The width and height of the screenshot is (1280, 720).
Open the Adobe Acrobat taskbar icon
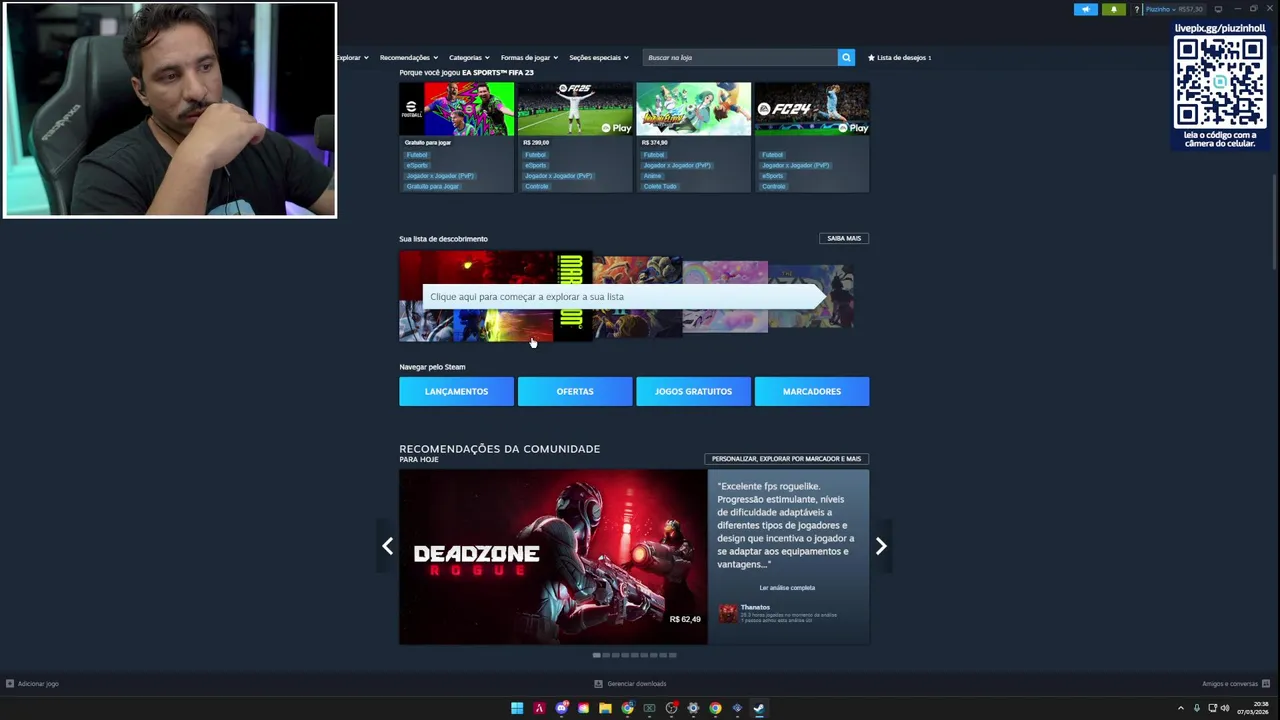click(539, 708)
